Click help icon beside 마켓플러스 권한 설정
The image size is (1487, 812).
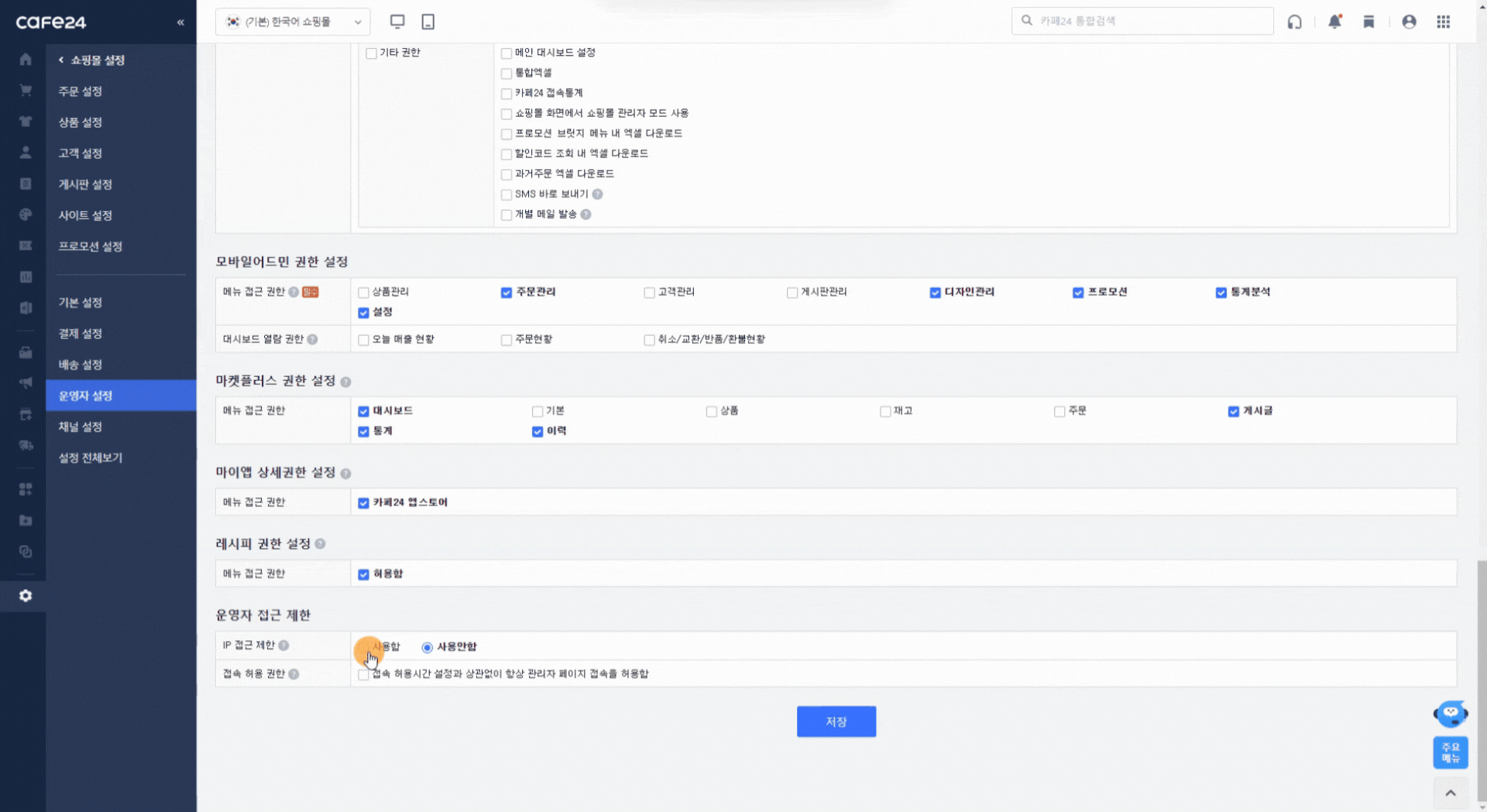[x=346, y=382]
